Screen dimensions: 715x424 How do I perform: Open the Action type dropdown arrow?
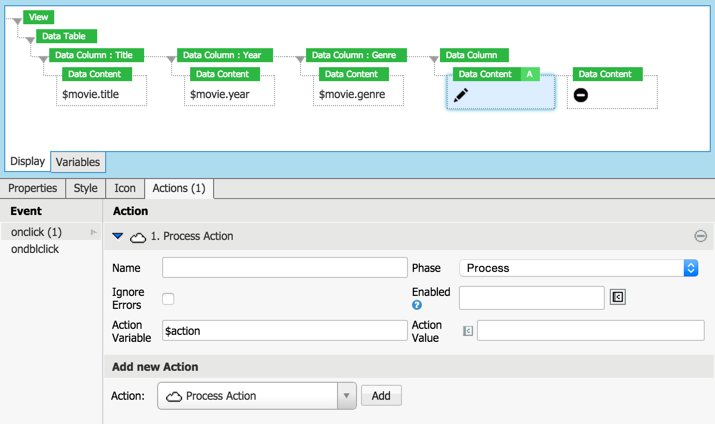pyautogui.click(x=347, y=396)
